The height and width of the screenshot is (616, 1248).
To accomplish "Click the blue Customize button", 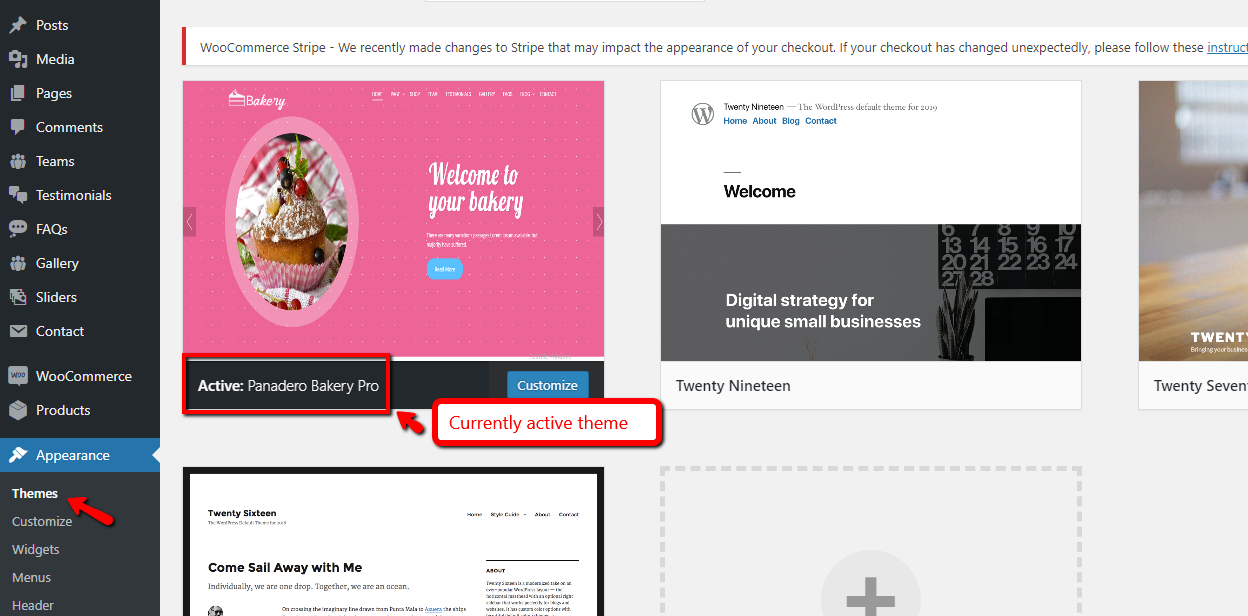I will point(547,385).
